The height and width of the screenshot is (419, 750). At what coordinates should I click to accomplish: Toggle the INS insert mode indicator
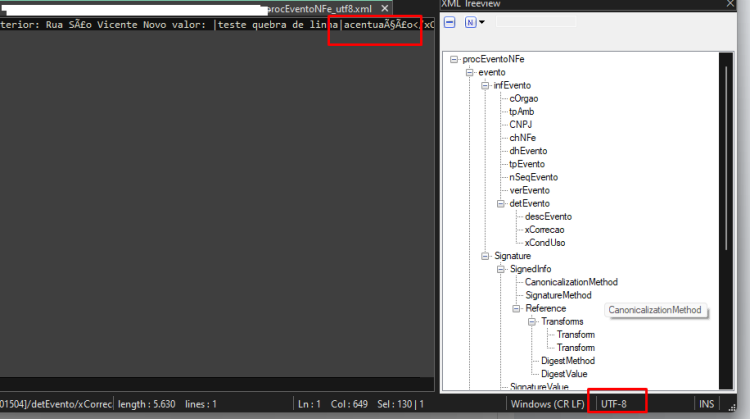pos(706,404)
